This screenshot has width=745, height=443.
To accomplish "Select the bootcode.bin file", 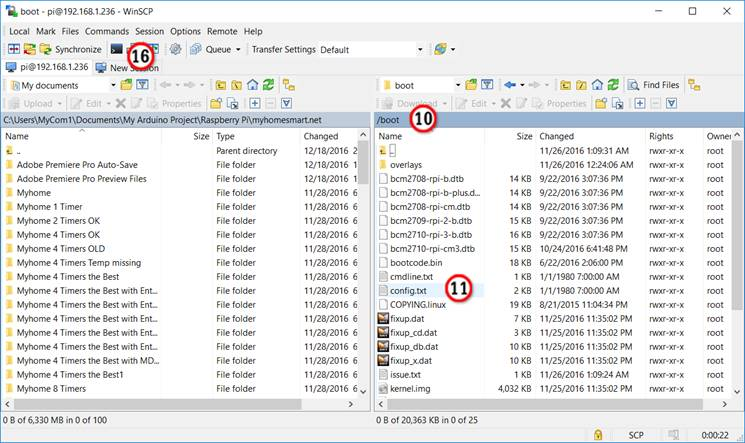I will pos(416,263).
